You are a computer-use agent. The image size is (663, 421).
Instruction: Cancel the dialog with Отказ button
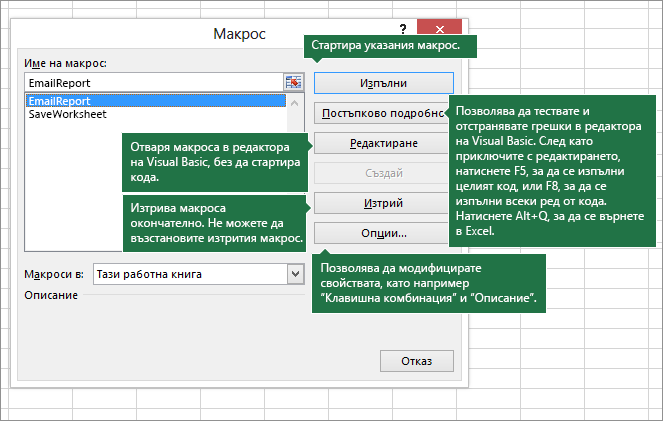(x=416, y=361)
